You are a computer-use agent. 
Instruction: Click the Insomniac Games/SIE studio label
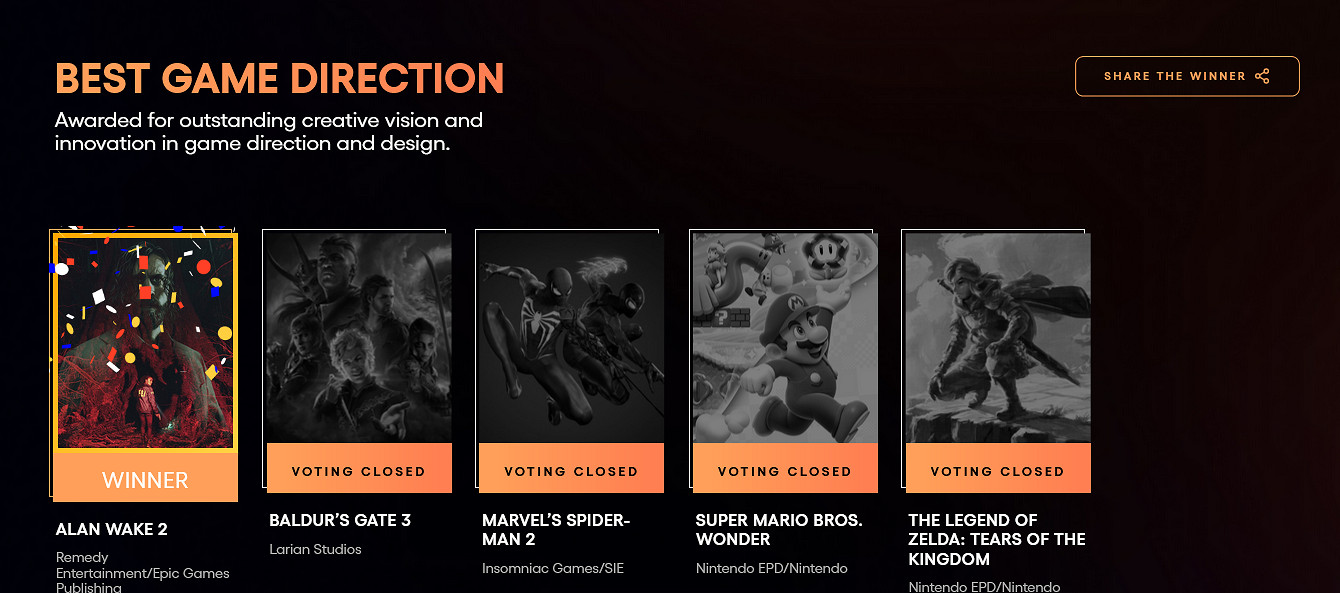click(551, 568)
